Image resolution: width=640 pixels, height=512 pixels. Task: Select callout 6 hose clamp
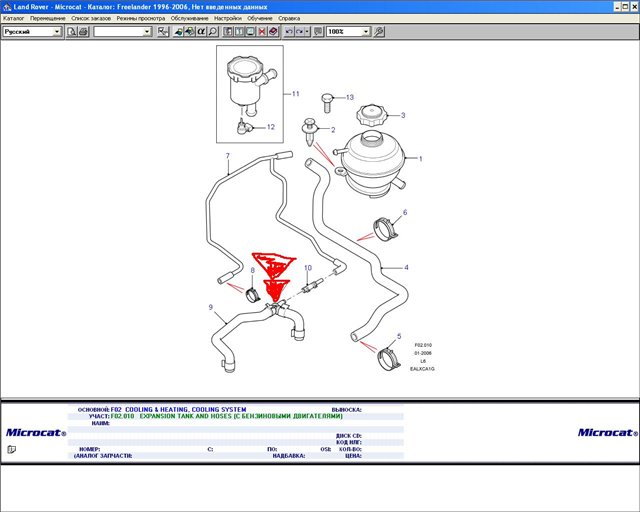[405, 212]
